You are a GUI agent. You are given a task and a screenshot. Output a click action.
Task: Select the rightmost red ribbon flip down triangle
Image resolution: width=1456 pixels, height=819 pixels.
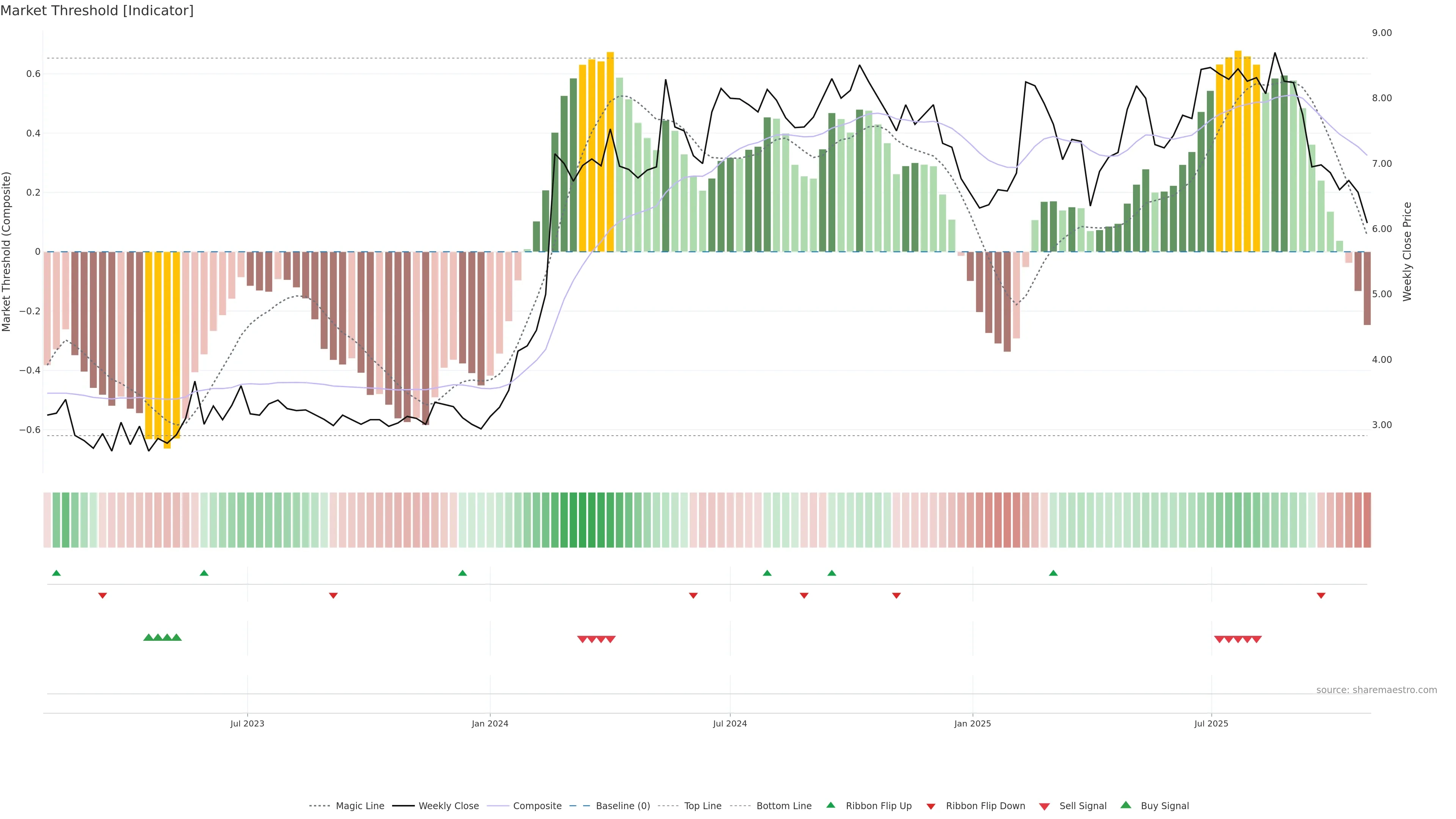1320,595
